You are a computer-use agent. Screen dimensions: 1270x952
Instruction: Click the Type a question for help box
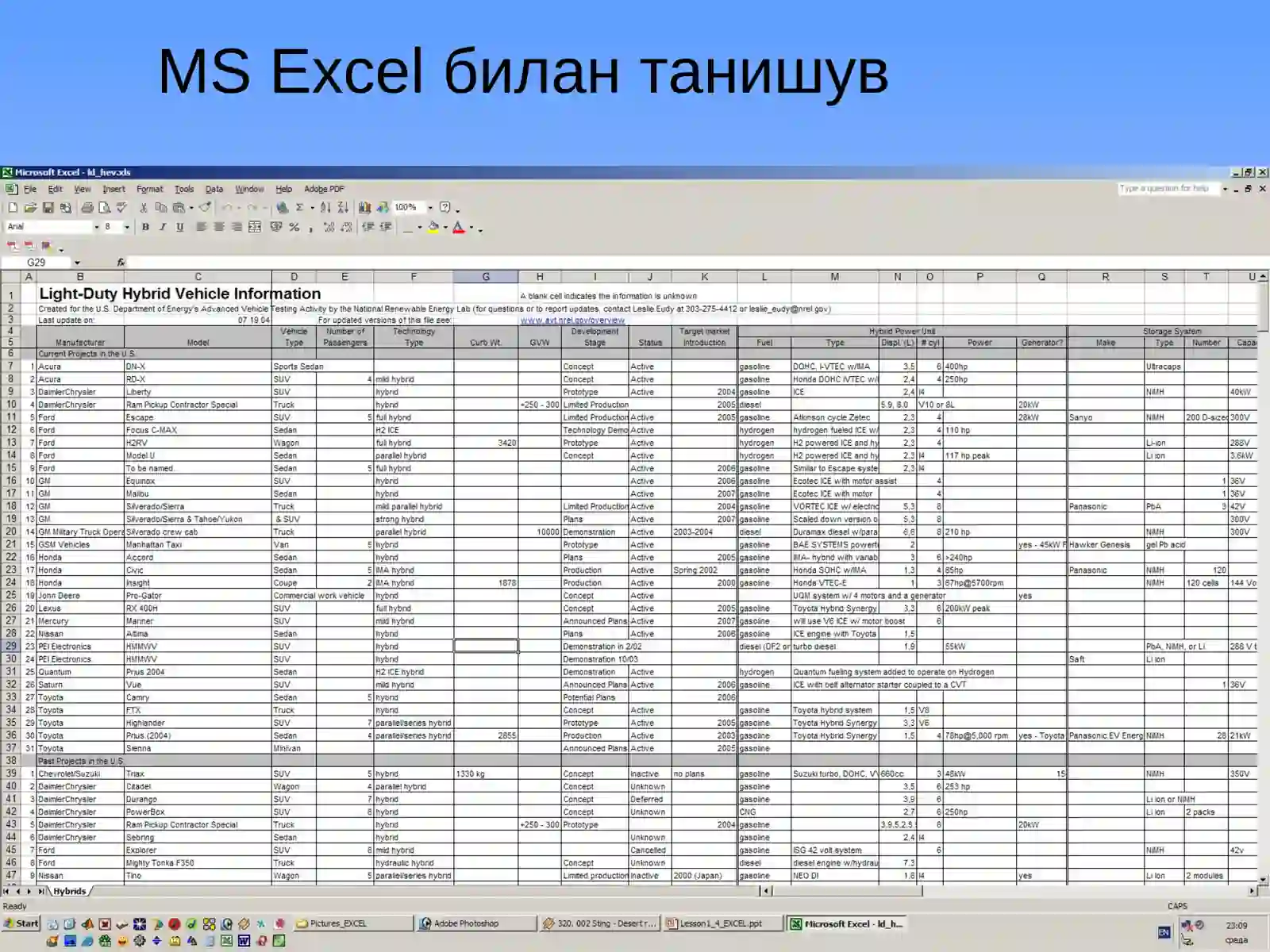[x=1168, y=189]
